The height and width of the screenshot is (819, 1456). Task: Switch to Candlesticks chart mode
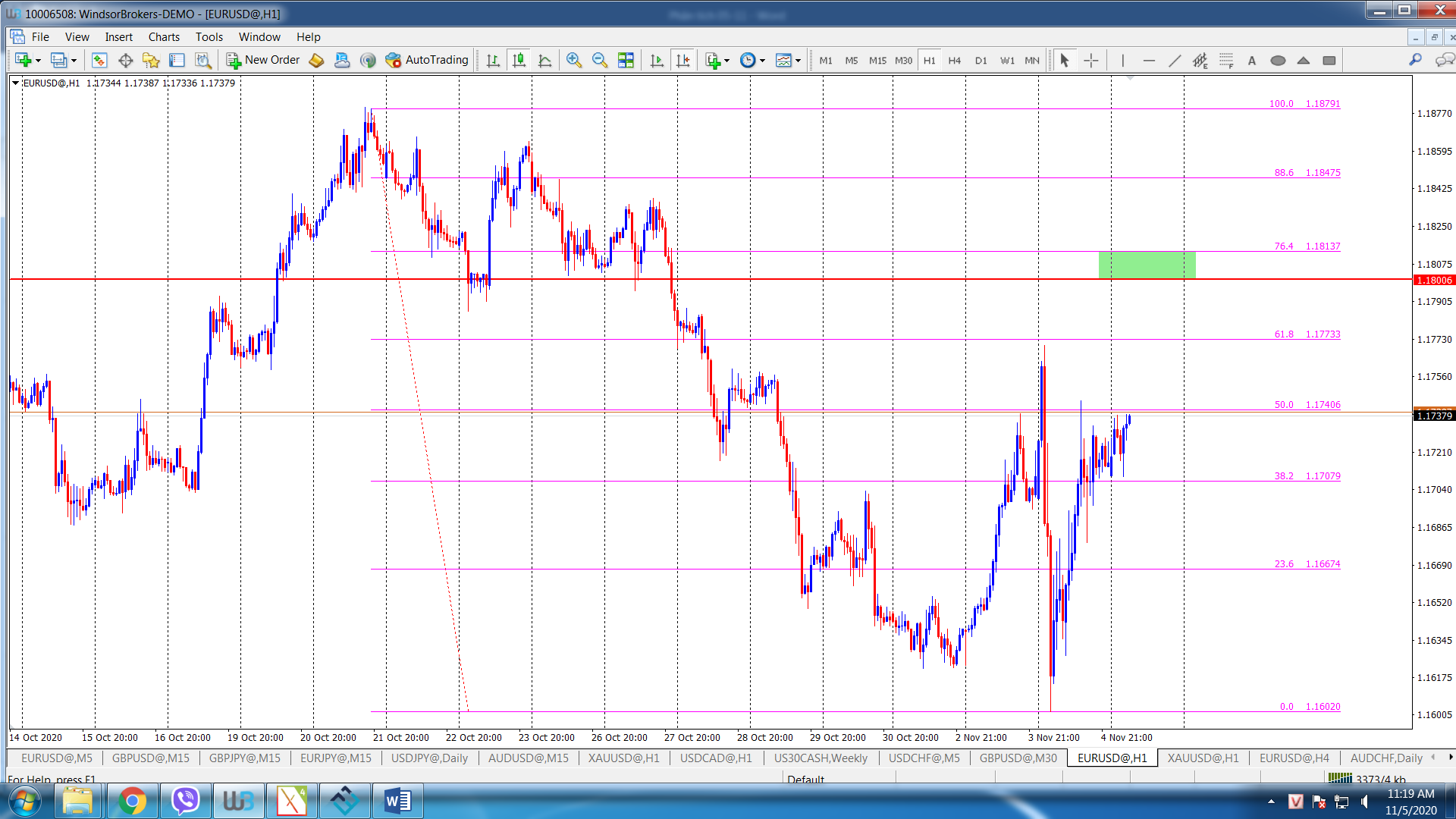519,61
